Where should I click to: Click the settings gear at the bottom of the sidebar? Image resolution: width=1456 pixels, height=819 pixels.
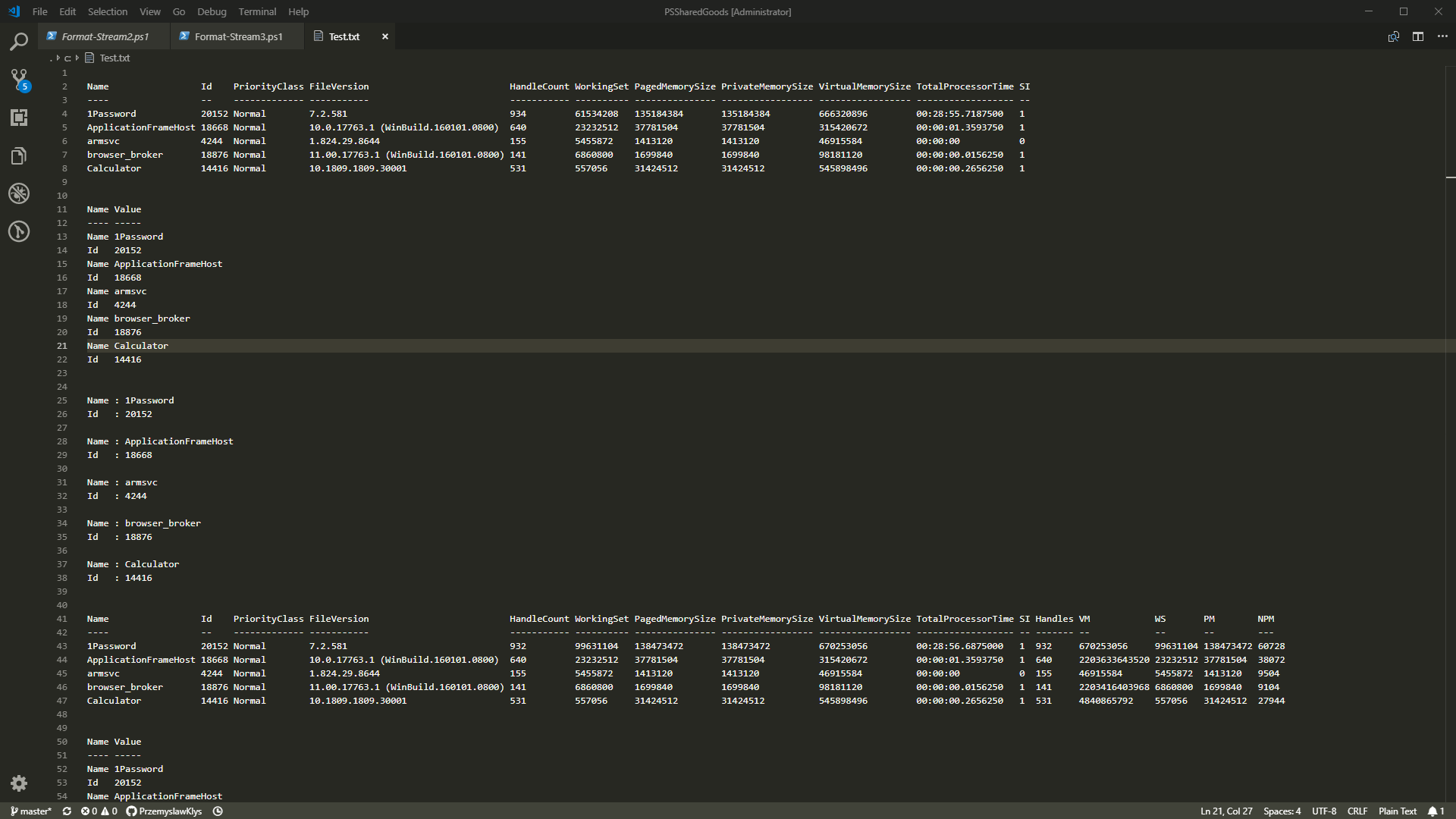18,783
